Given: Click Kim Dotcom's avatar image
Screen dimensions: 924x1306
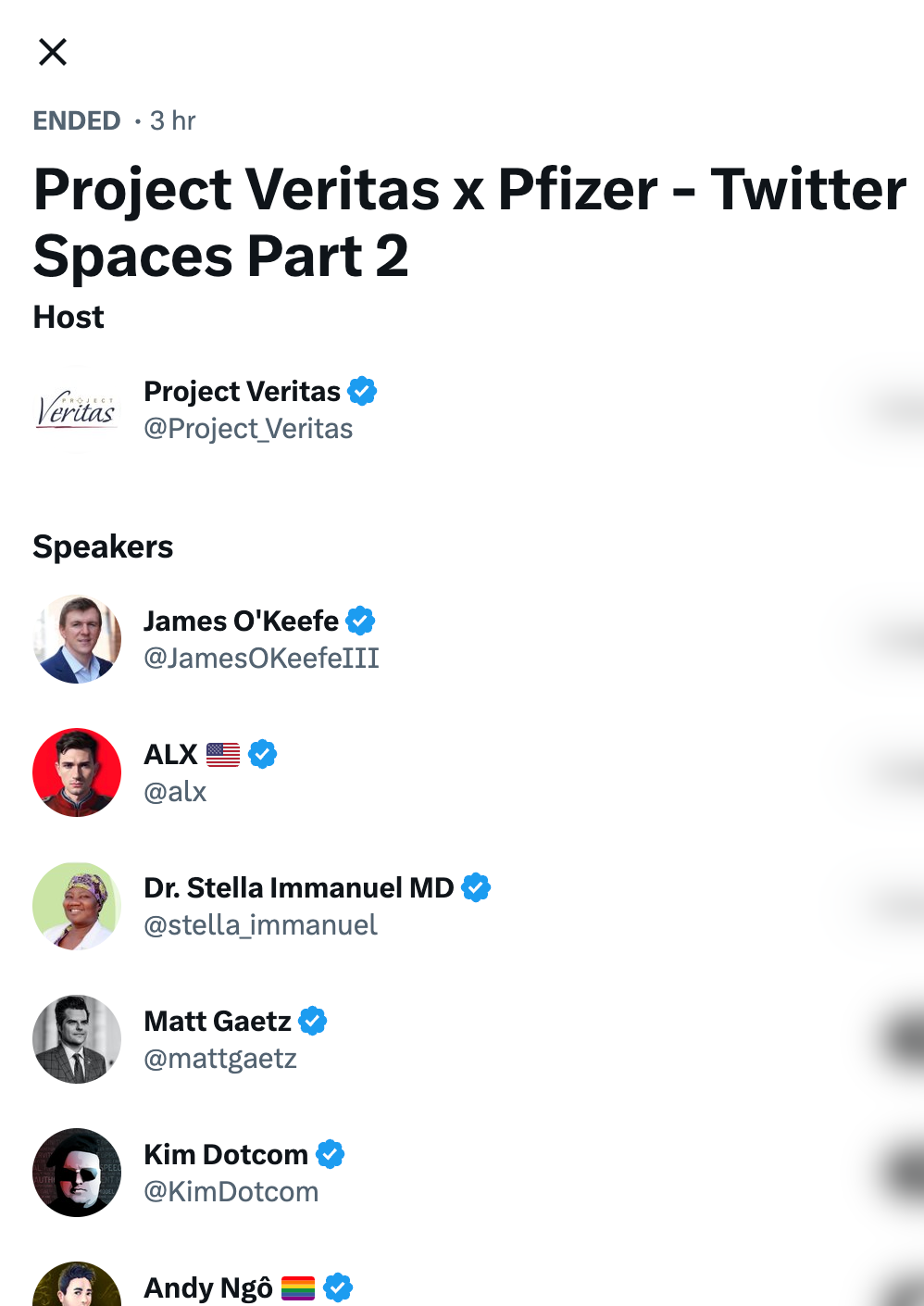Looking at the screenshot, I should [x=77, y=1173].
